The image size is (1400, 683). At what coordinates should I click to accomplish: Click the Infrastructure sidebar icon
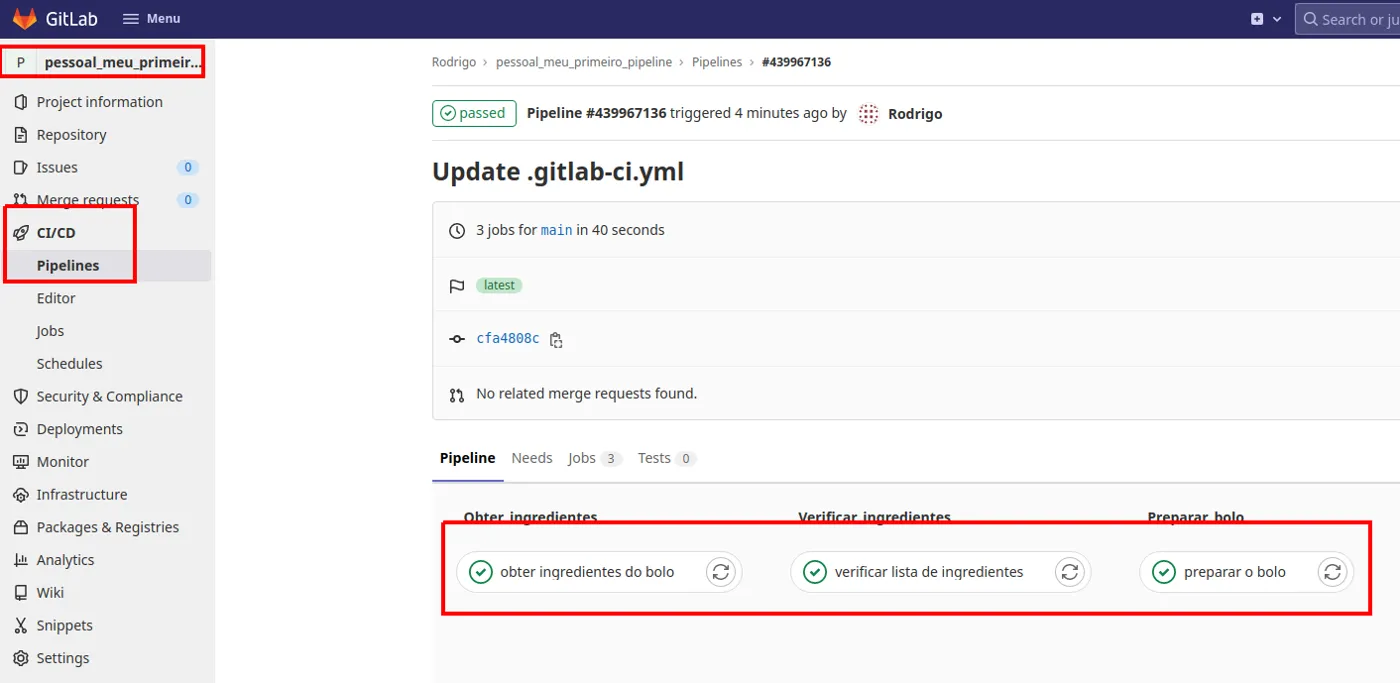(x=20, y=494)
